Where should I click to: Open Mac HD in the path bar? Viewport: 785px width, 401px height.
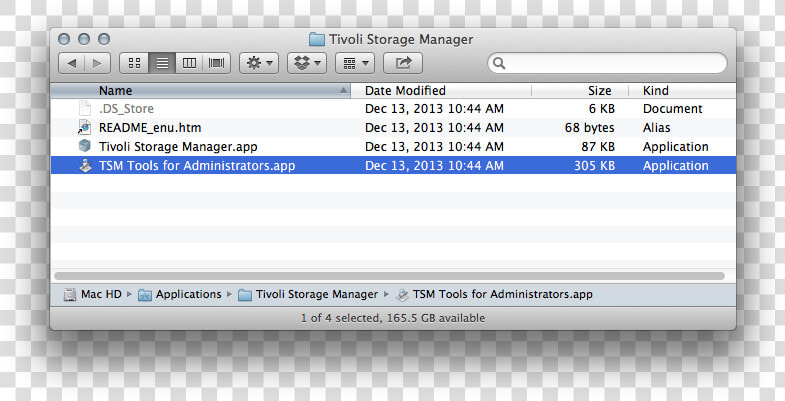coord(101,294)
